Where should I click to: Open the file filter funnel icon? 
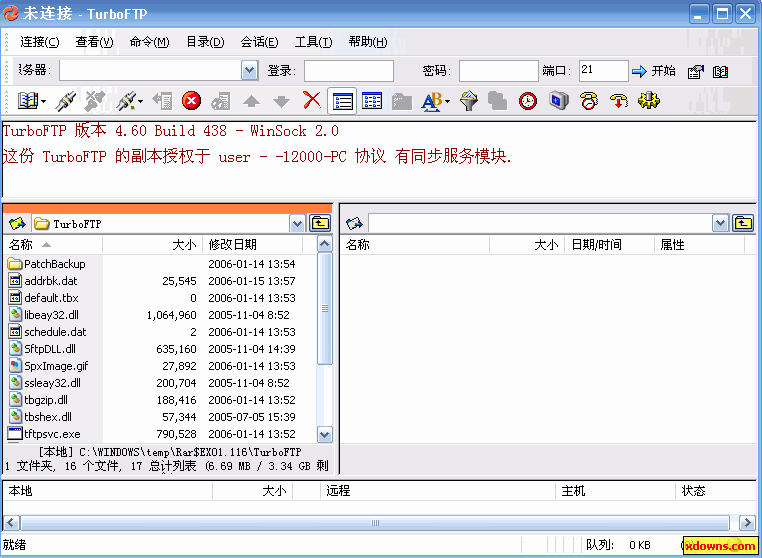pyautogui.click(x=469, y=101)
